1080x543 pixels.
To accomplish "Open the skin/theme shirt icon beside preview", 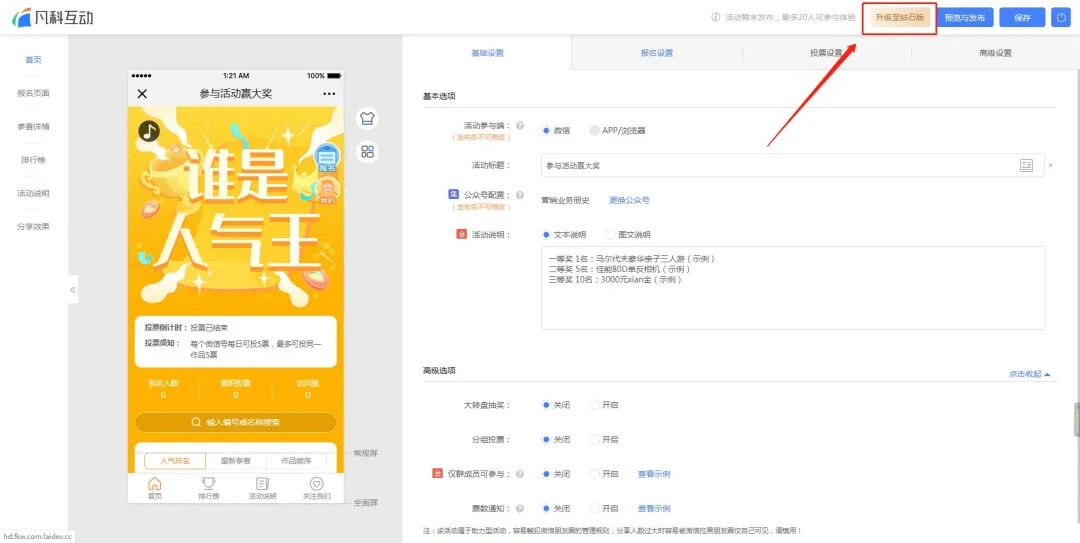I will click(x=367, y=118).
